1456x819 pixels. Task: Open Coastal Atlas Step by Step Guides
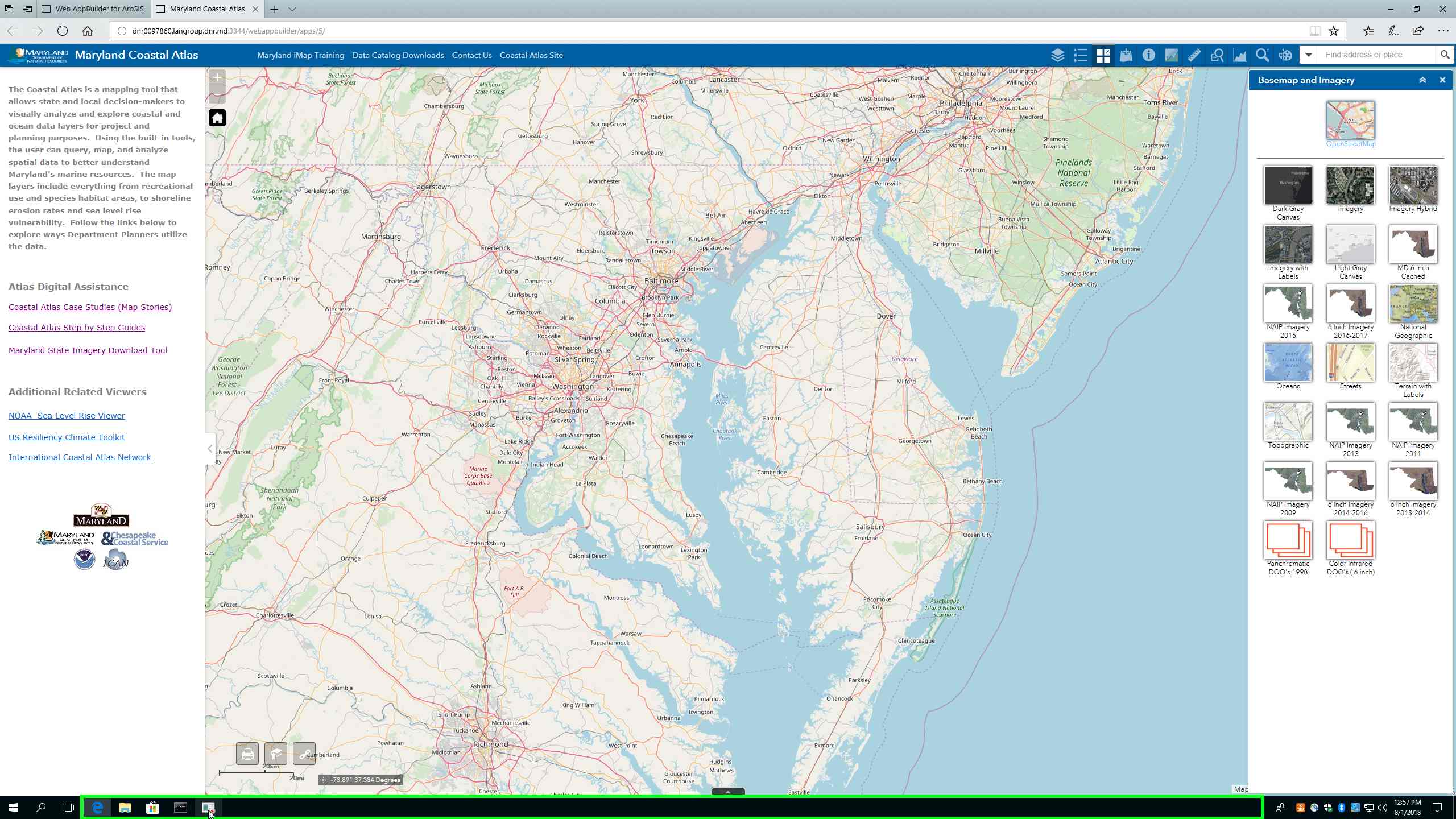[77, 328]
